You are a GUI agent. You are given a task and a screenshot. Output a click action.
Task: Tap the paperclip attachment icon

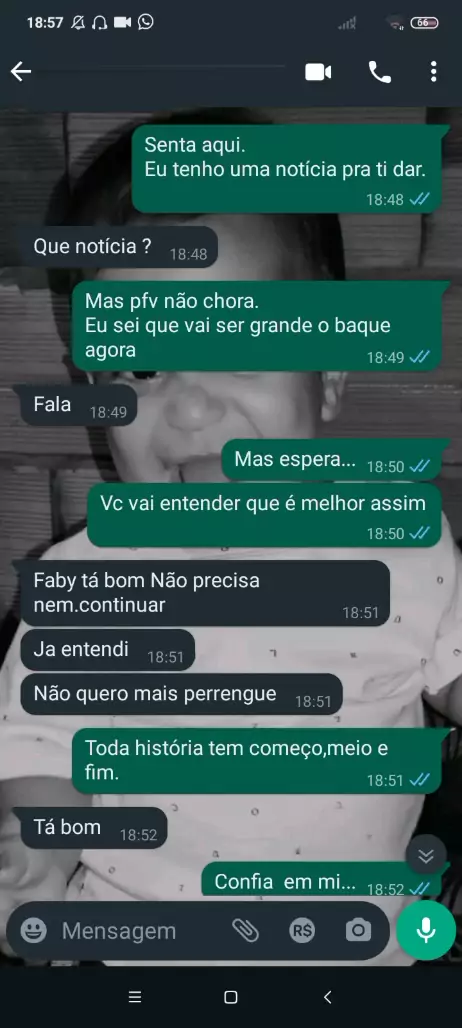(x=246, y=930)
